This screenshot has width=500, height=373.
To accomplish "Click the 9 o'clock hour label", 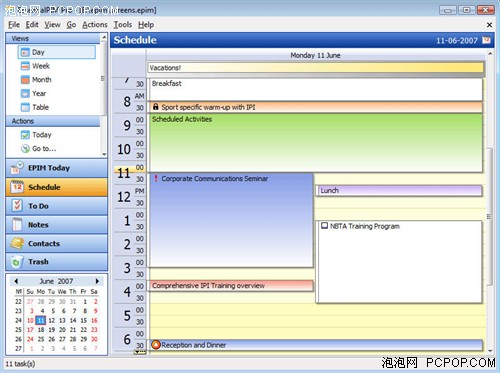I will [x=127, y=125].
